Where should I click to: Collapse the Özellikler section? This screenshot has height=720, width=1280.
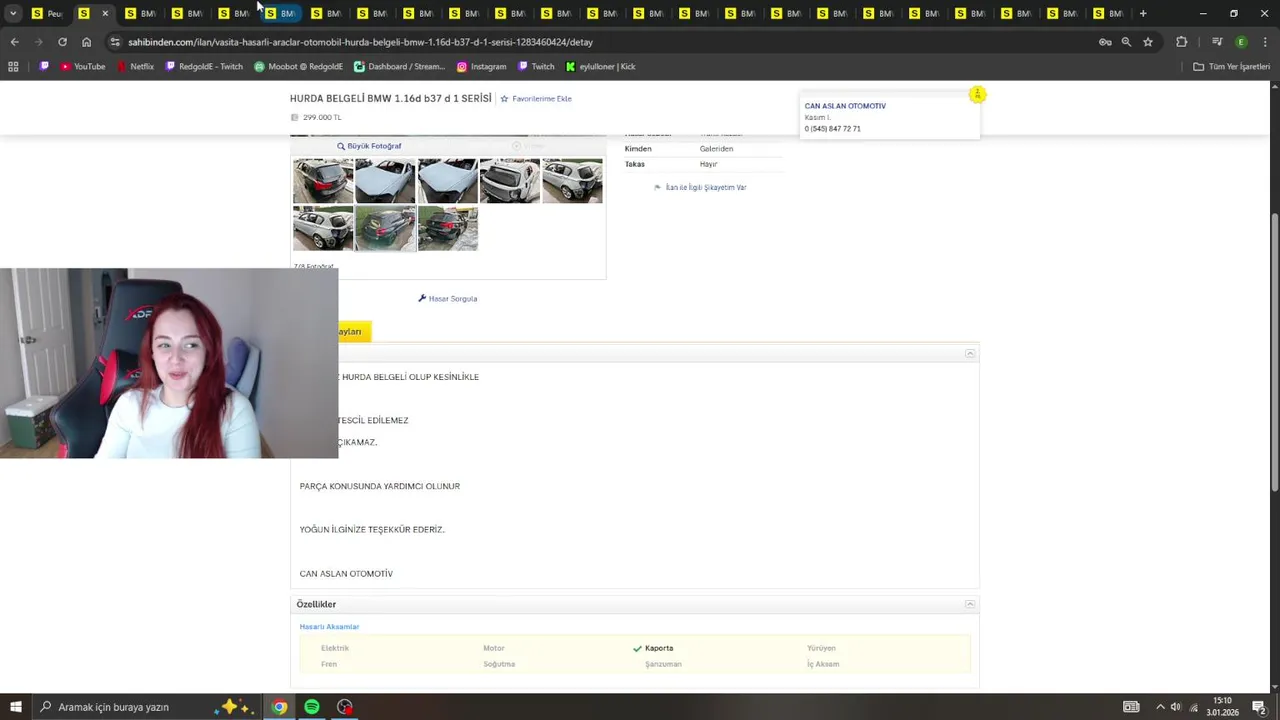point(970,604)
